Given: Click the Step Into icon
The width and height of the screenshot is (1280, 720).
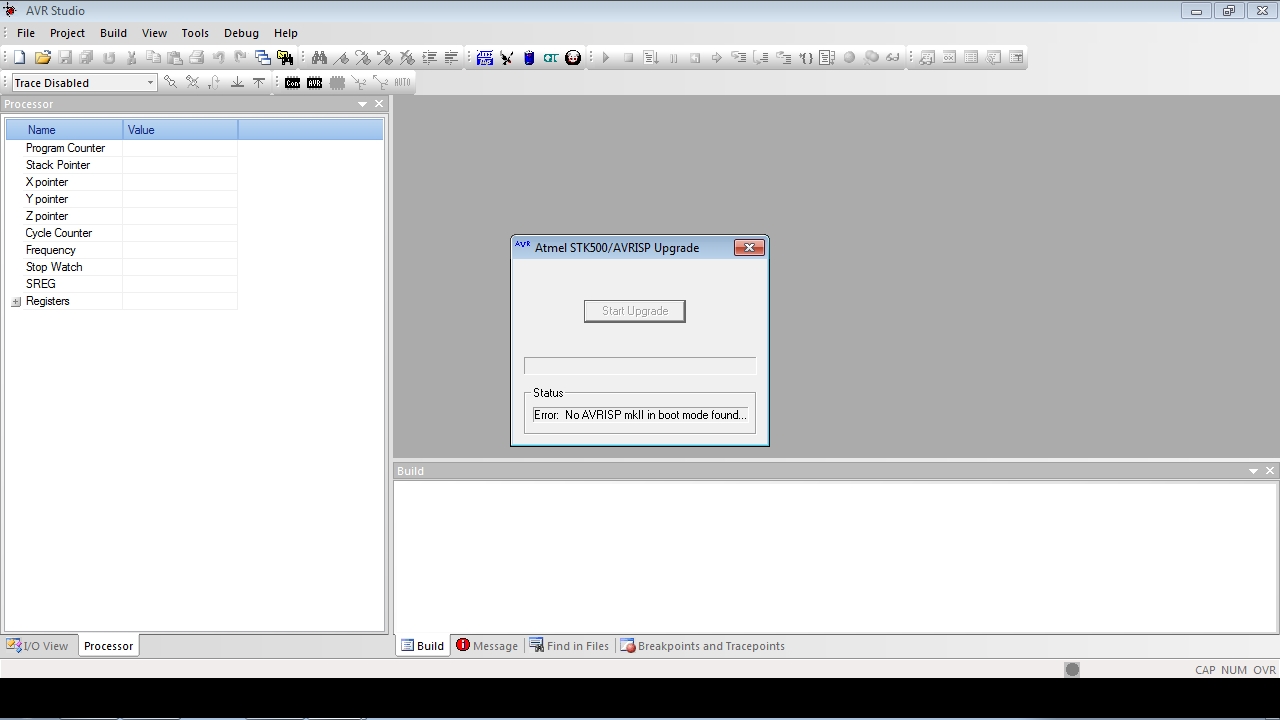Looking at the screenshot, I should click(739, 58).
